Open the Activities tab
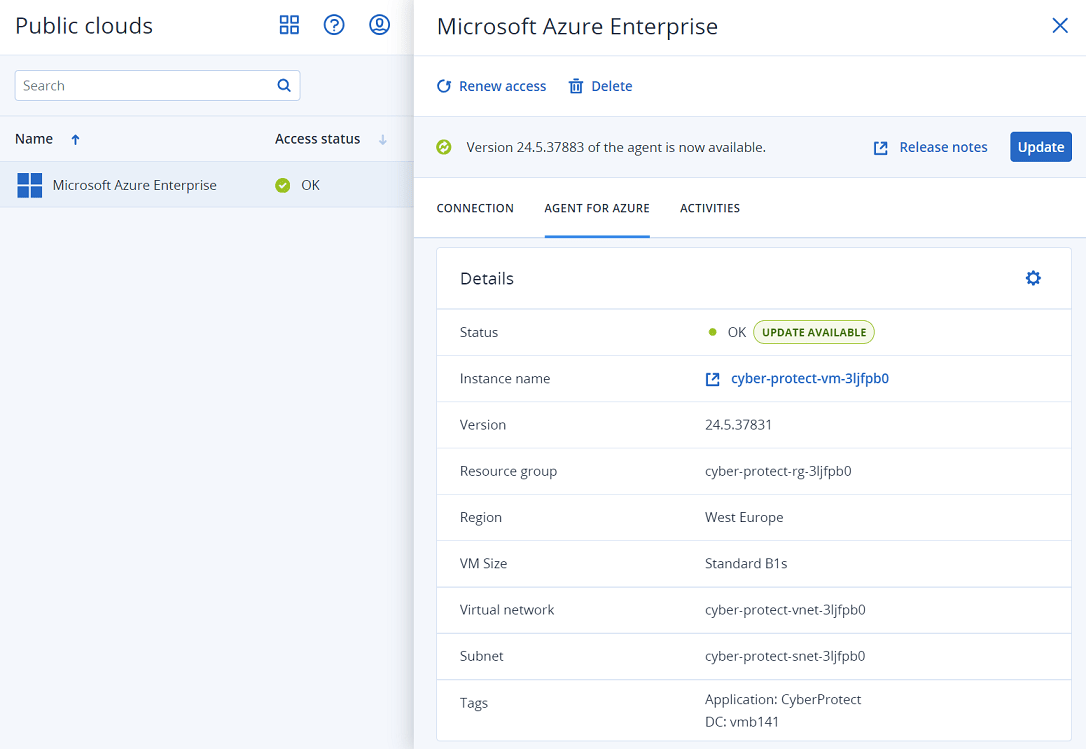The image size is (1086, 749). [x=710, y=208]
